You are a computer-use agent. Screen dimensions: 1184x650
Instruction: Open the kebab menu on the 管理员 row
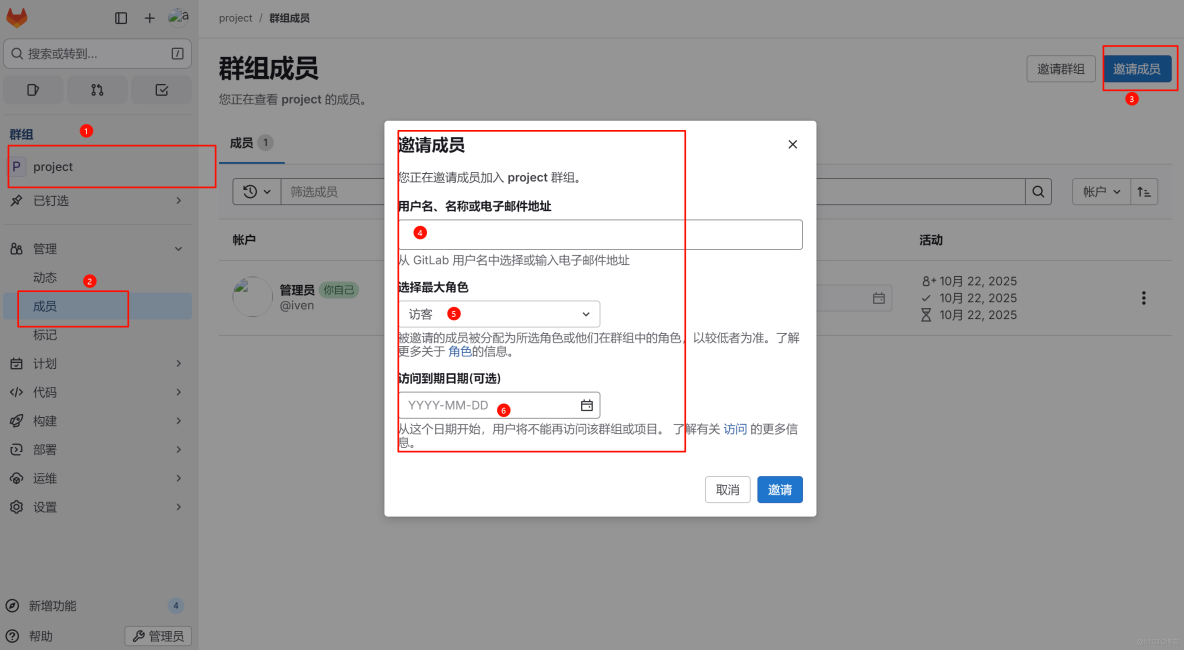[1143, 297]
